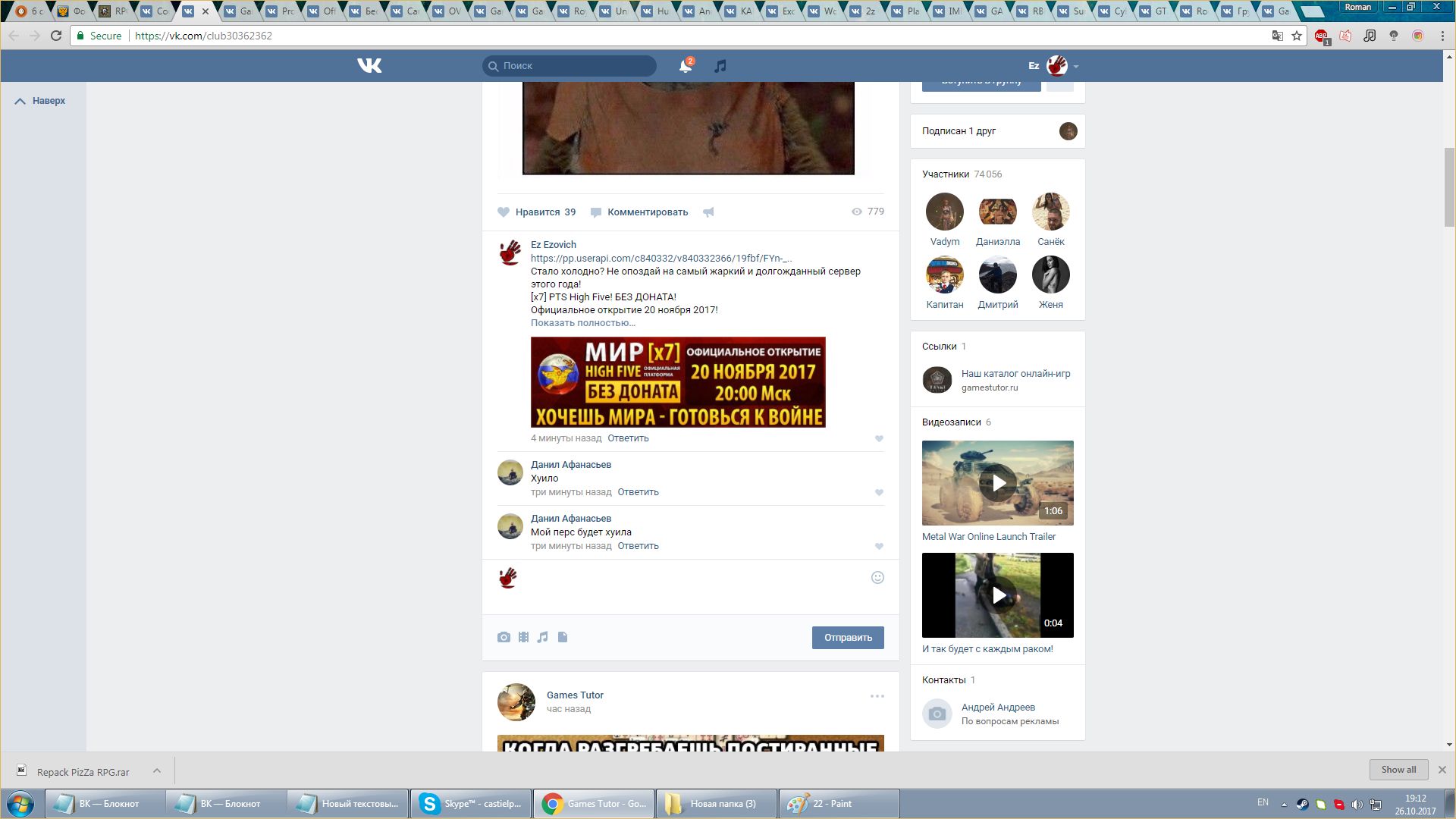Share the post via megaphone icon
Image resolution: width=1456 pixels, height=819 pixels.
point(708,212)
